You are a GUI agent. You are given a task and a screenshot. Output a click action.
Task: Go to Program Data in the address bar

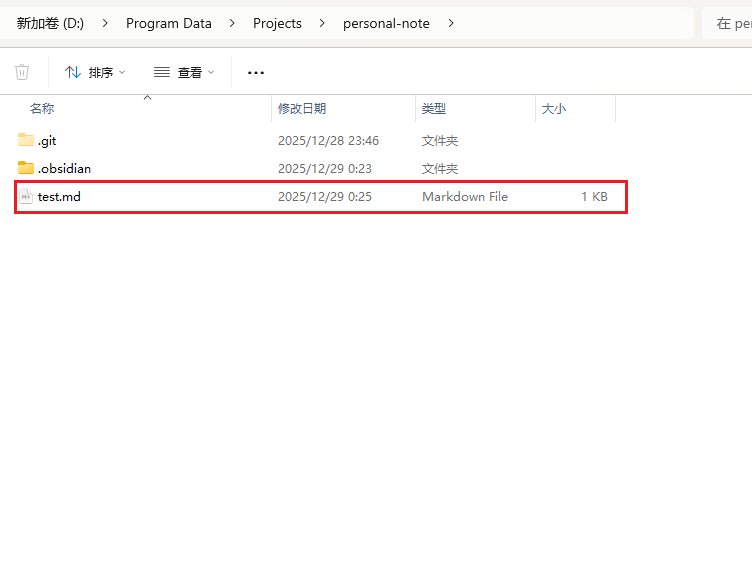[168, 23]
